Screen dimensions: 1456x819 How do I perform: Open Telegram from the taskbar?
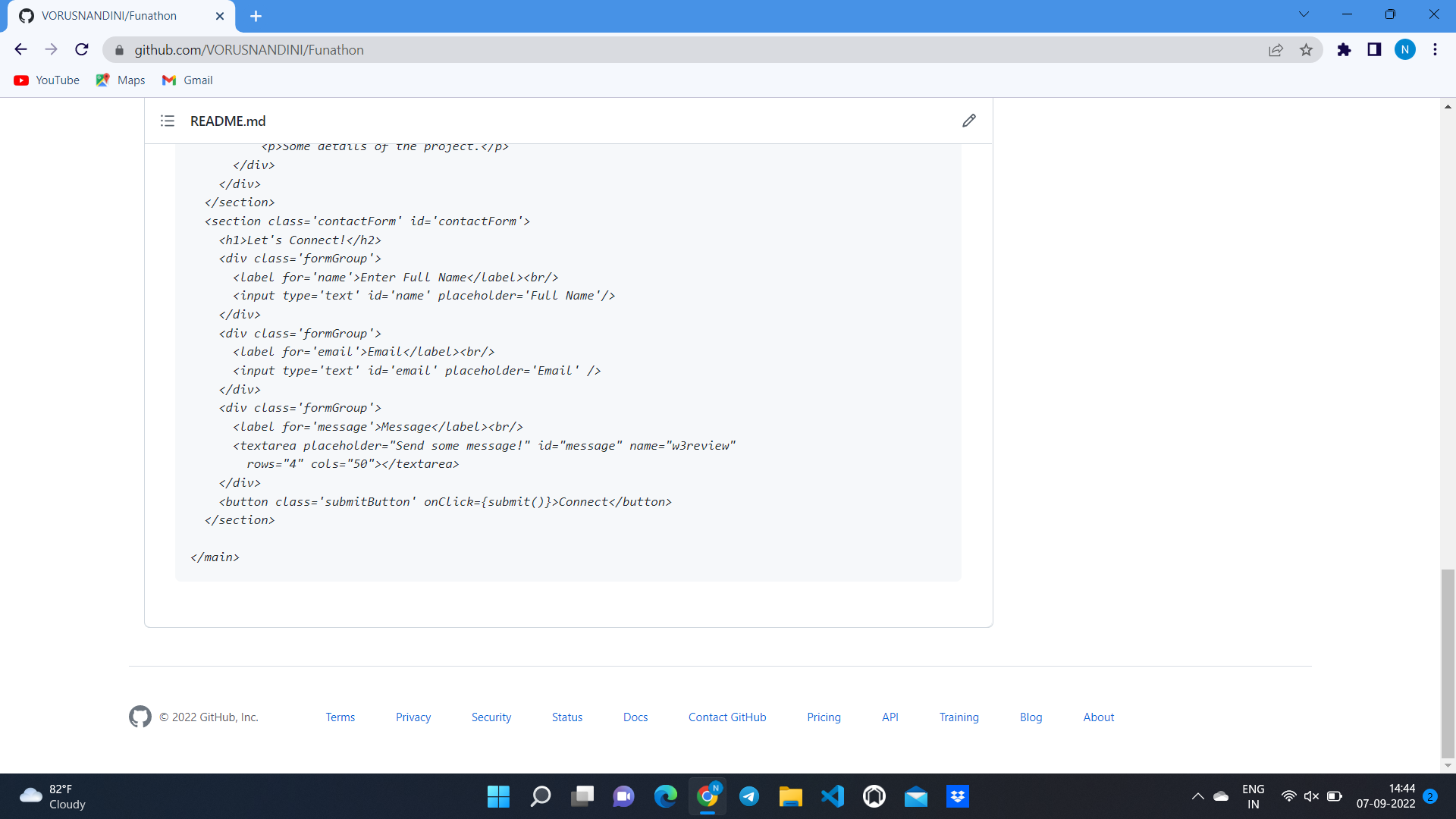click(x=749, y=796)
